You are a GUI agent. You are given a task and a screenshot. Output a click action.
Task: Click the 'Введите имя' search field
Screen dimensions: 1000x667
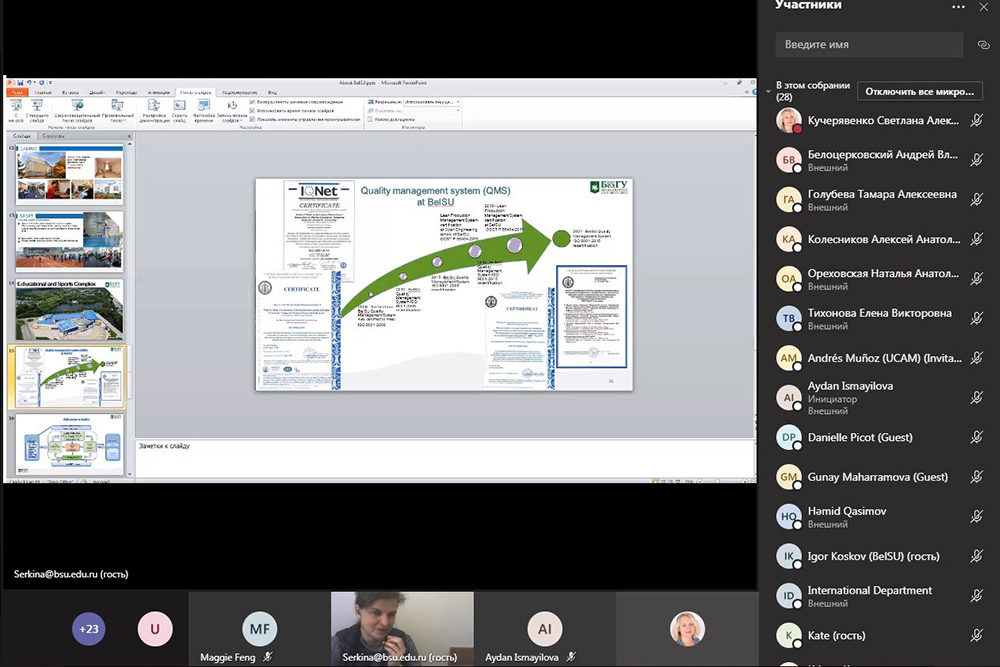pos(868,45)
